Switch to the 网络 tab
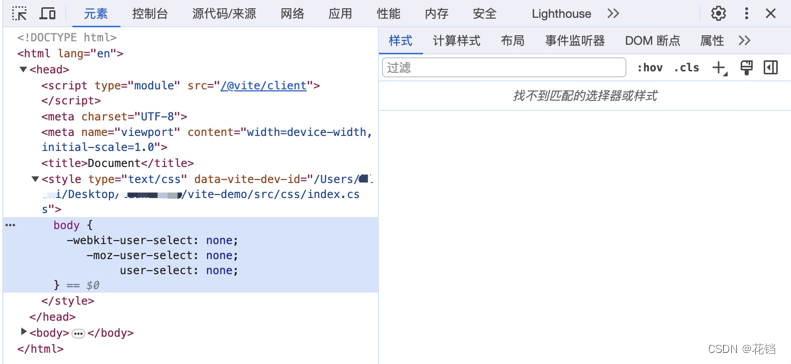The width and height of the screenshot is (791, 364). coord(293,14)
